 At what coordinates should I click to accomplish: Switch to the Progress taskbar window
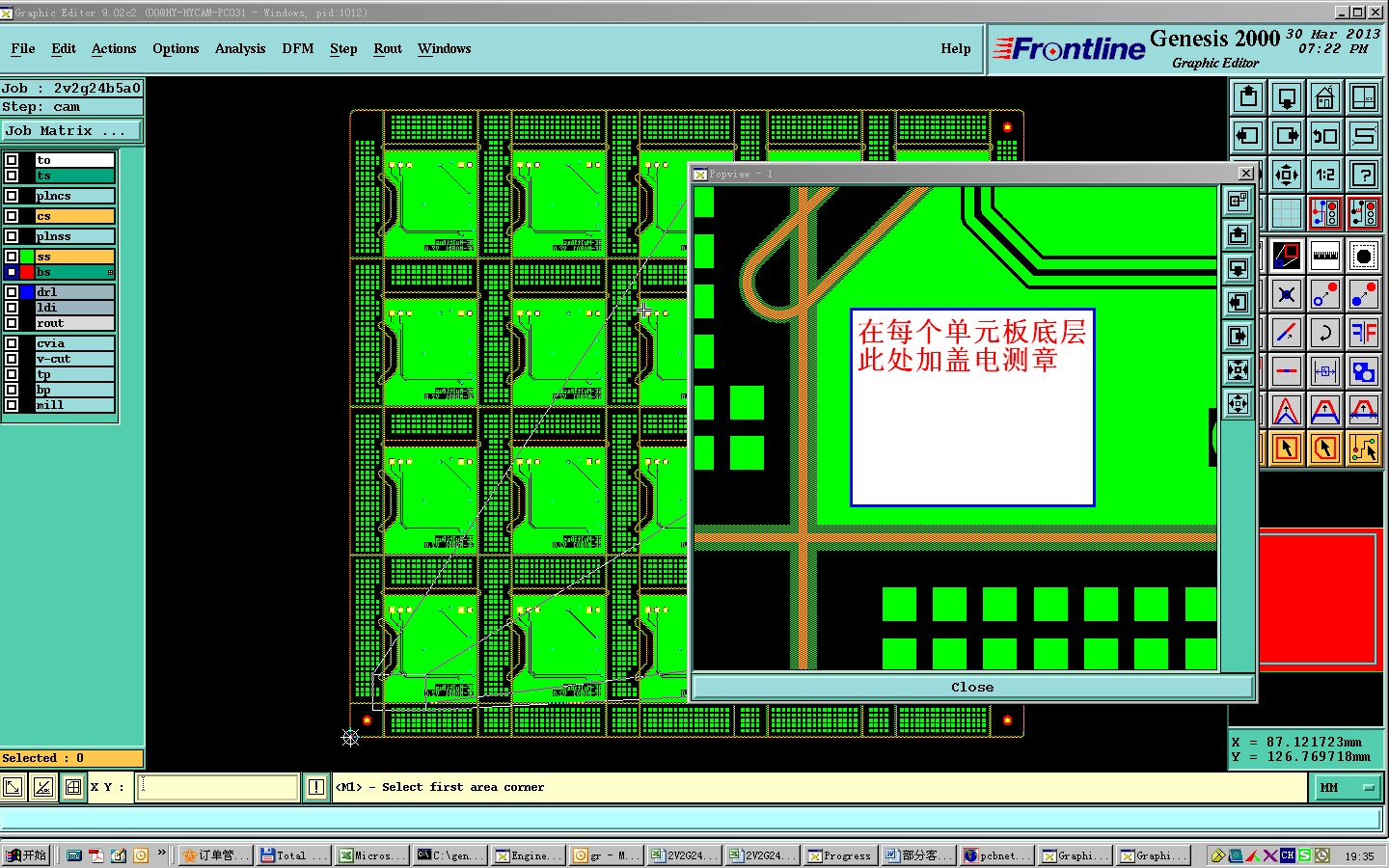pyautogui.click(x=840, y=855)
